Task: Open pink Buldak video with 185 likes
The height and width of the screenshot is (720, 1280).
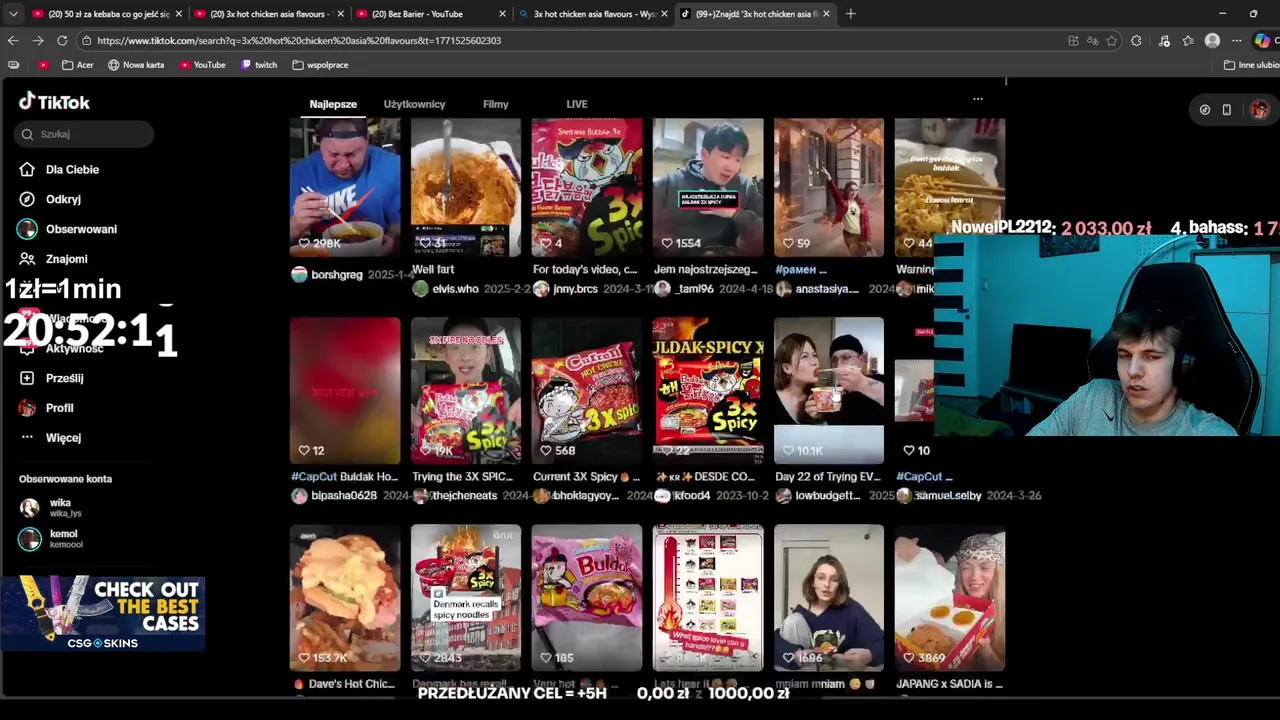Action: pyautogui.click(x=587, y=598)
